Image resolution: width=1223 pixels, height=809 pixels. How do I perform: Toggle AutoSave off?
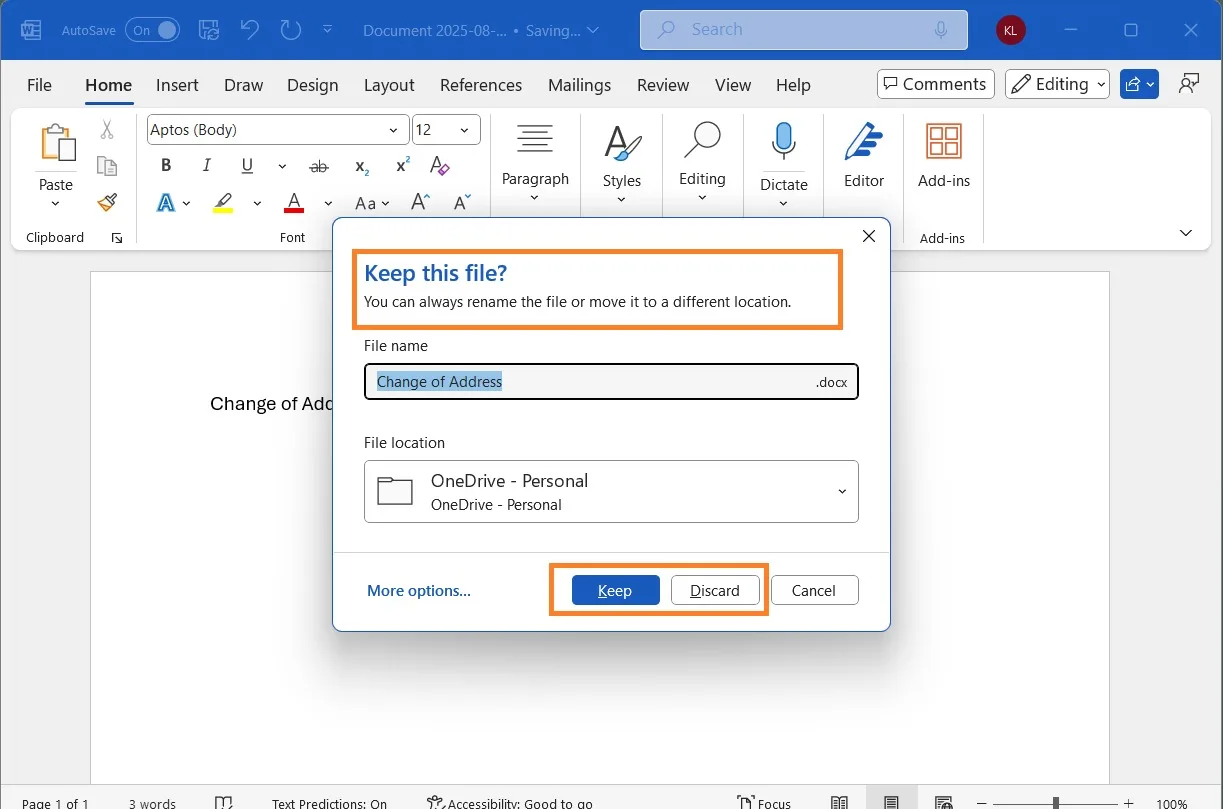coord(152,30)
